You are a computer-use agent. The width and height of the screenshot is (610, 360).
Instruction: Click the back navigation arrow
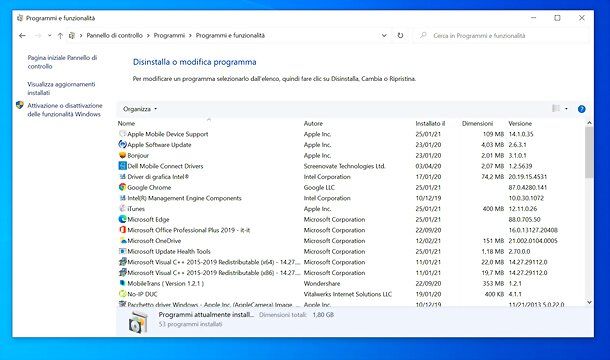coord(22,35)
